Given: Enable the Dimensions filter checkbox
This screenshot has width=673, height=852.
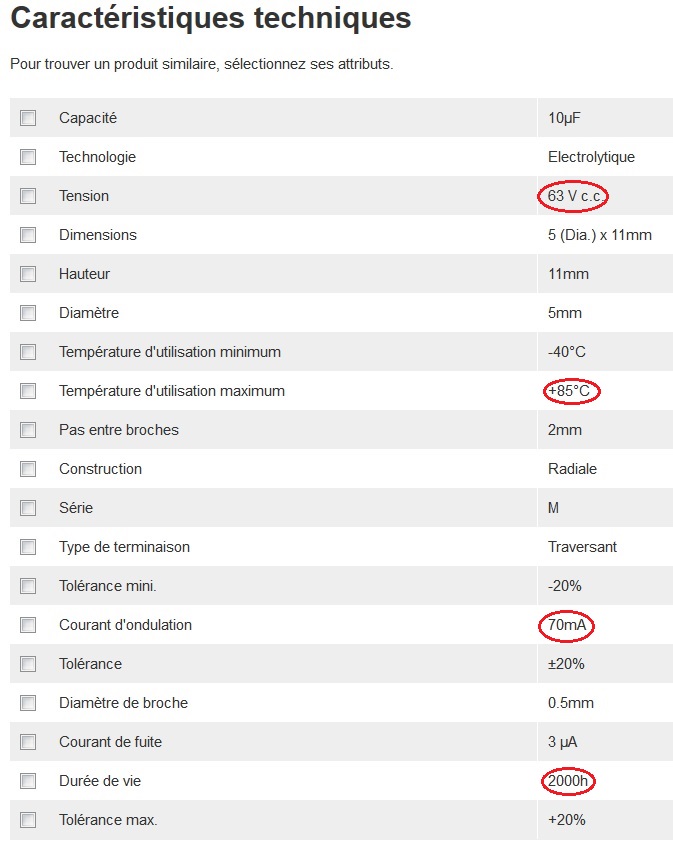Looking at the screenshot, I should tap(28, 235).
